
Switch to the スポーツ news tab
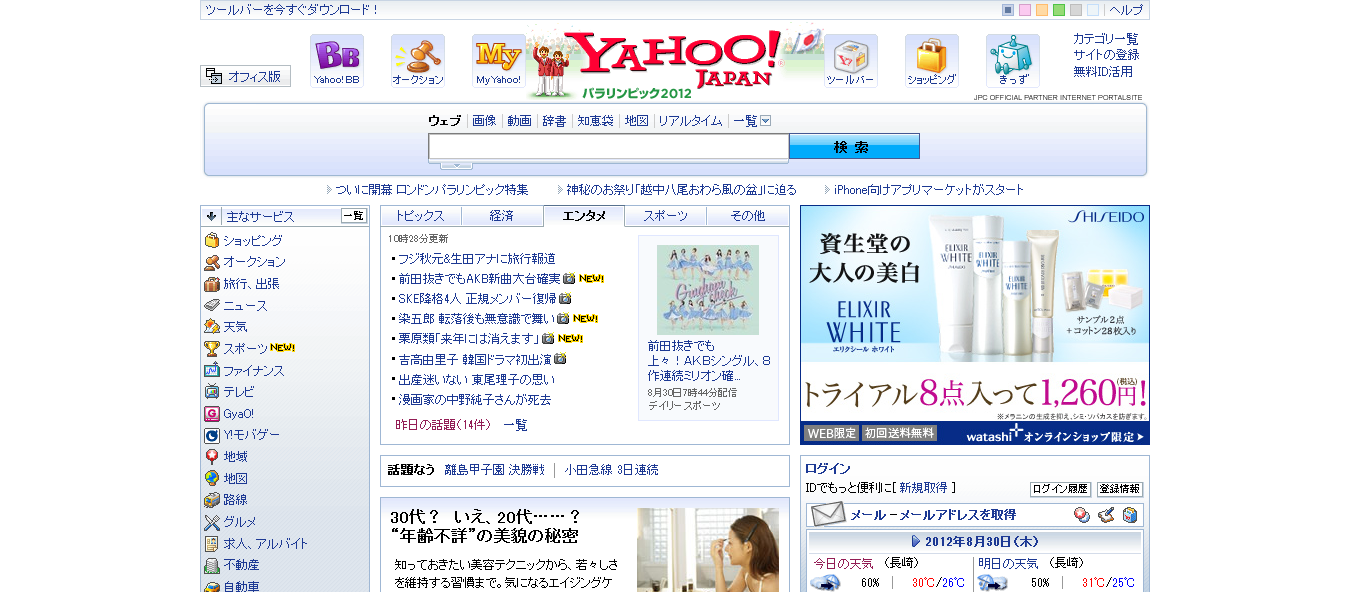(666, 216)
